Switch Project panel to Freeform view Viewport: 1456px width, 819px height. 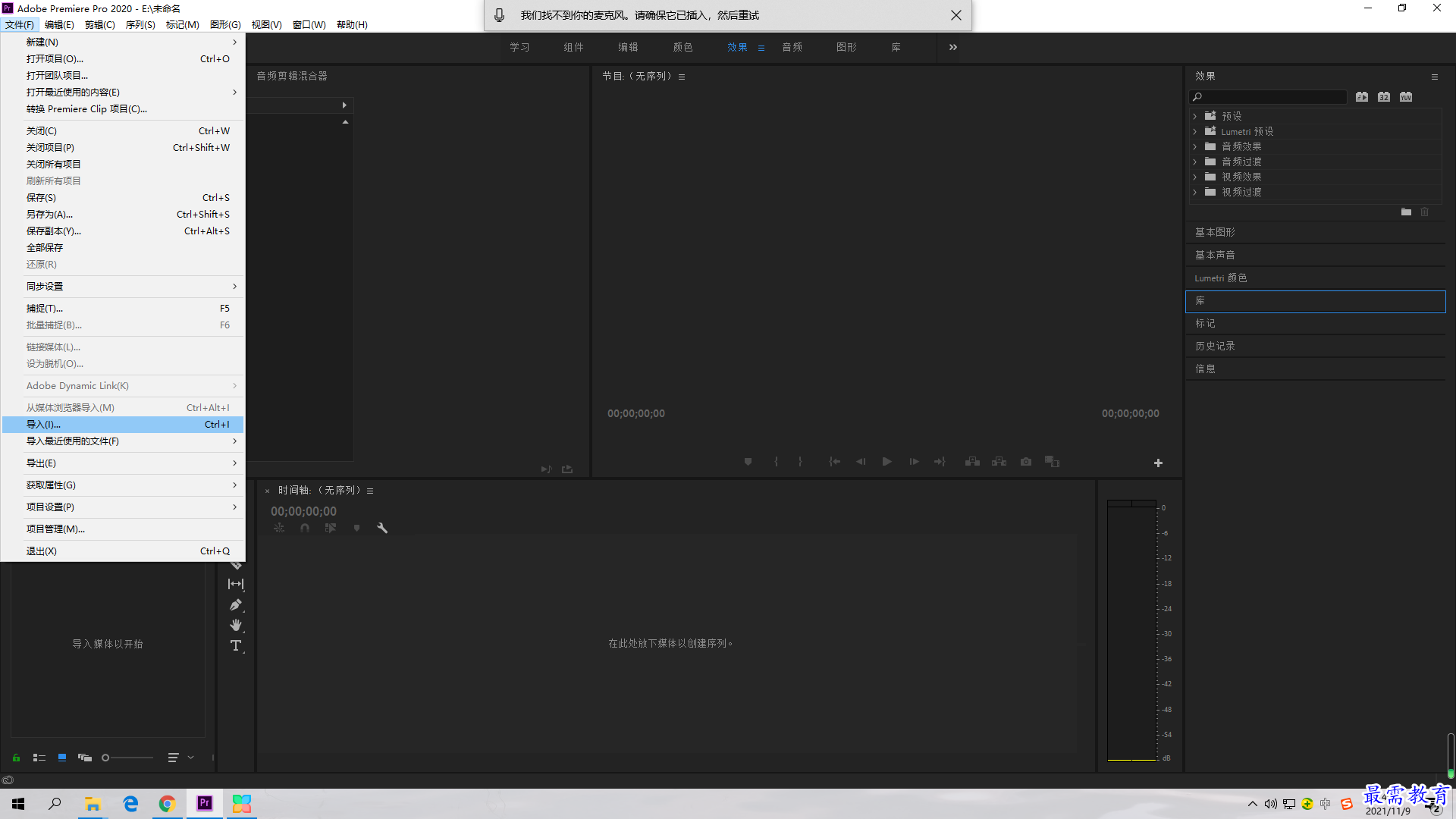point(85,758)
